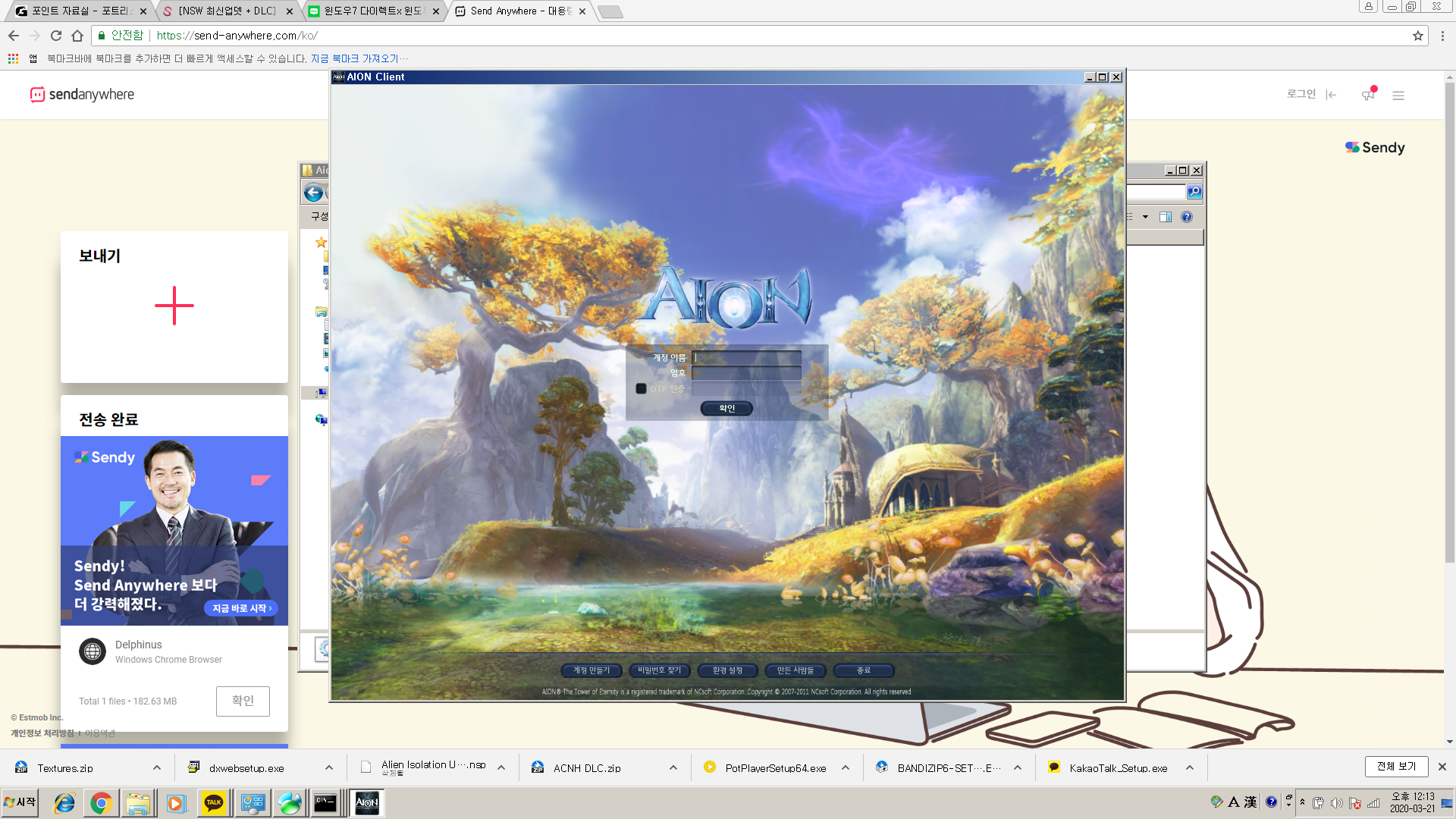Image resolution: width=1456 pixels, height=819 pixels.
Task: Expand Textures.zip download options
Action: [x=157, y=768]
